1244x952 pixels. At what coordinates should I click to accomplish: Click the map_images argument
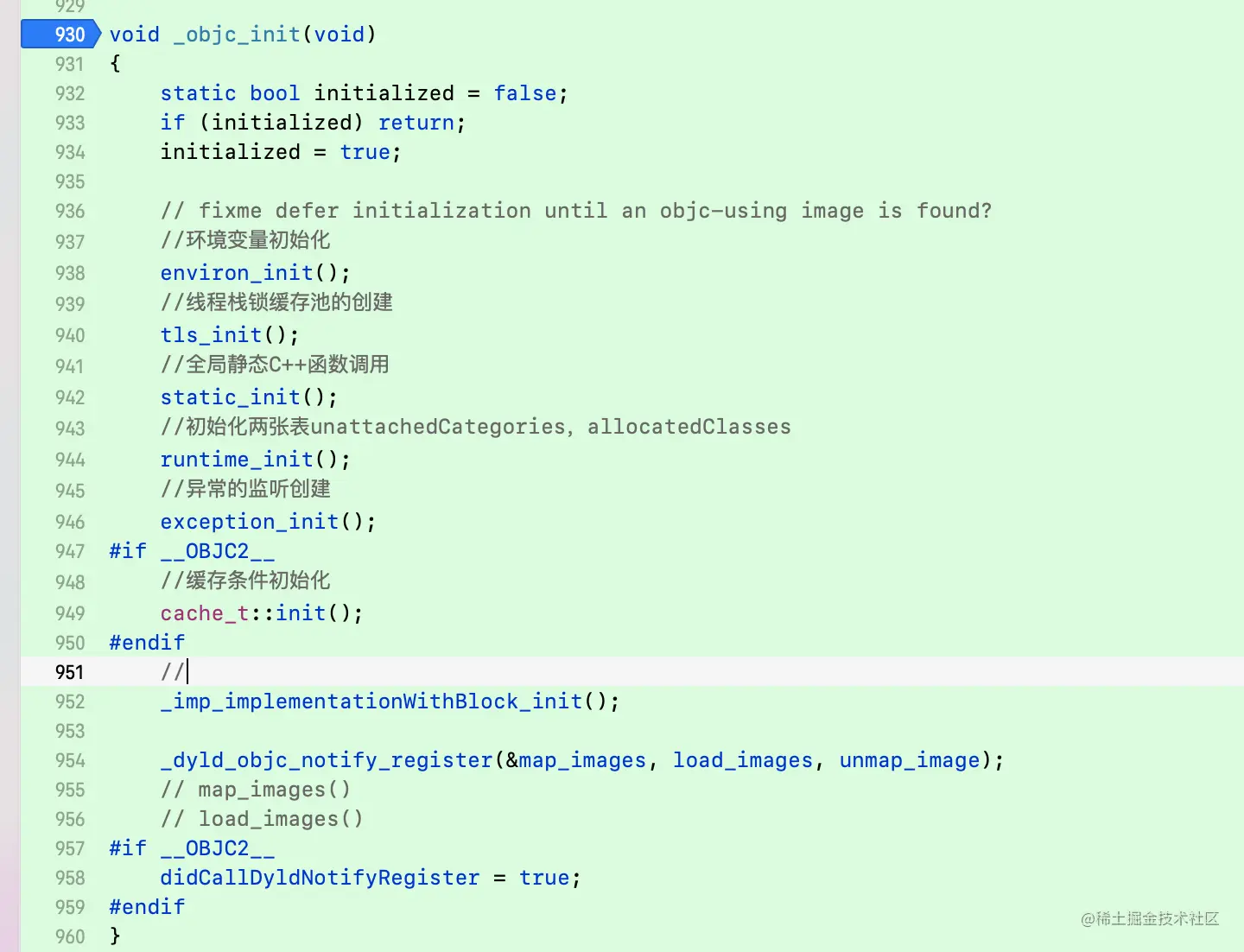tap(582, 760)
